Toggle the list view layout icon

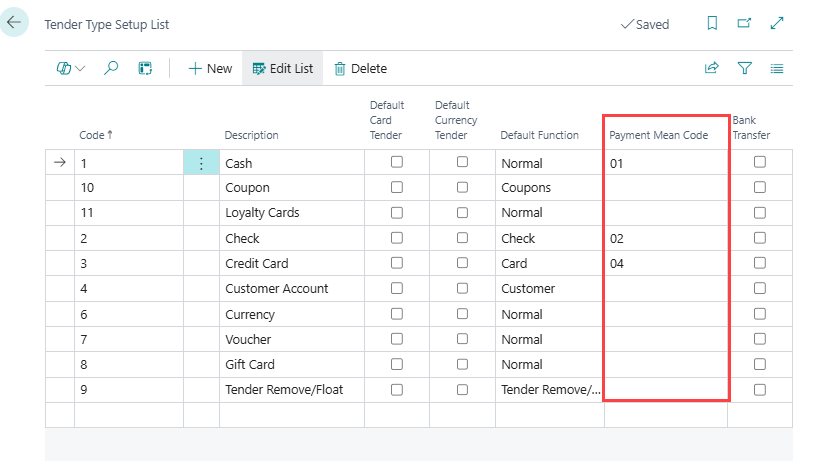pos(777,68)
